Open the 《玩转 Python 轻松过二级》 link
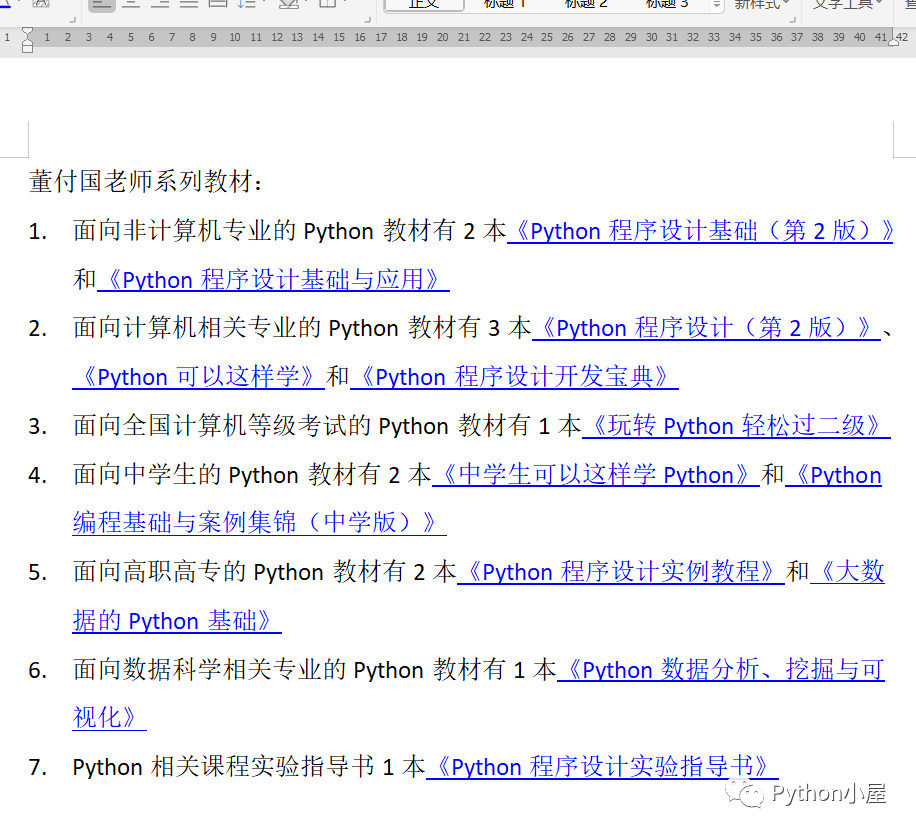 (x=736, y=426)
